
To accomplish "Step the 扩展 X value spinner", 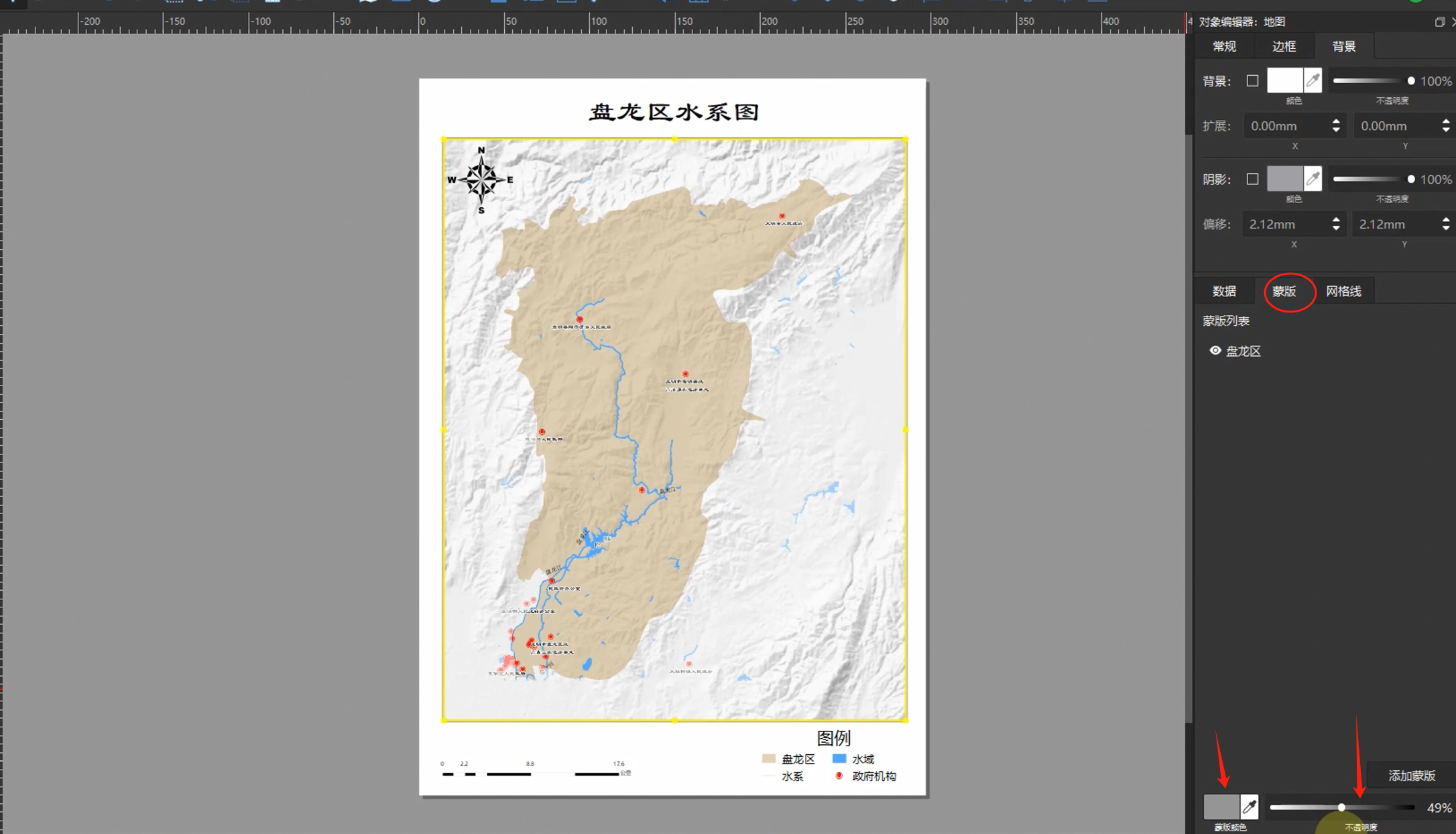I will tap(1336, 126).
